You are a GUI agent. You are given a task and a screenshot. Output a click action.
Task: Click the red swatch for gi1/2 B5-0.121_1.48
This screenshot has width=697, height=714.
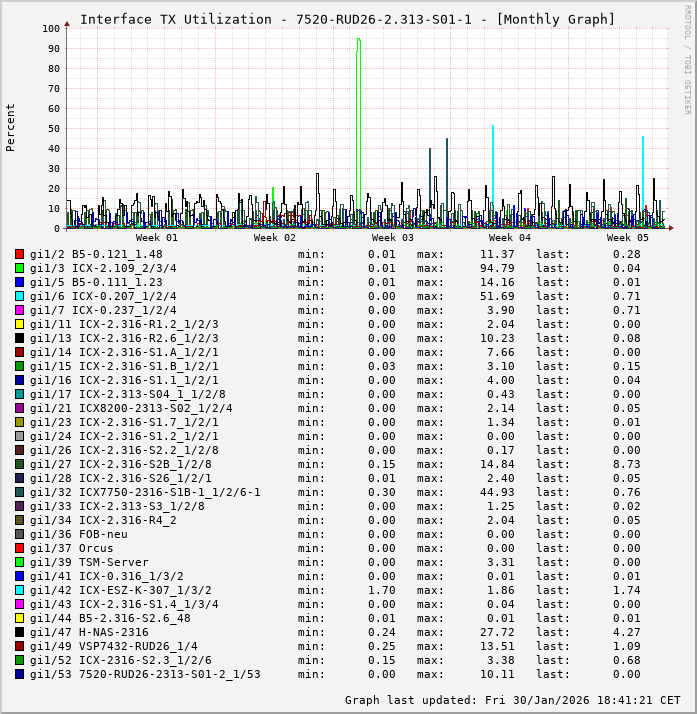[19, 254]
